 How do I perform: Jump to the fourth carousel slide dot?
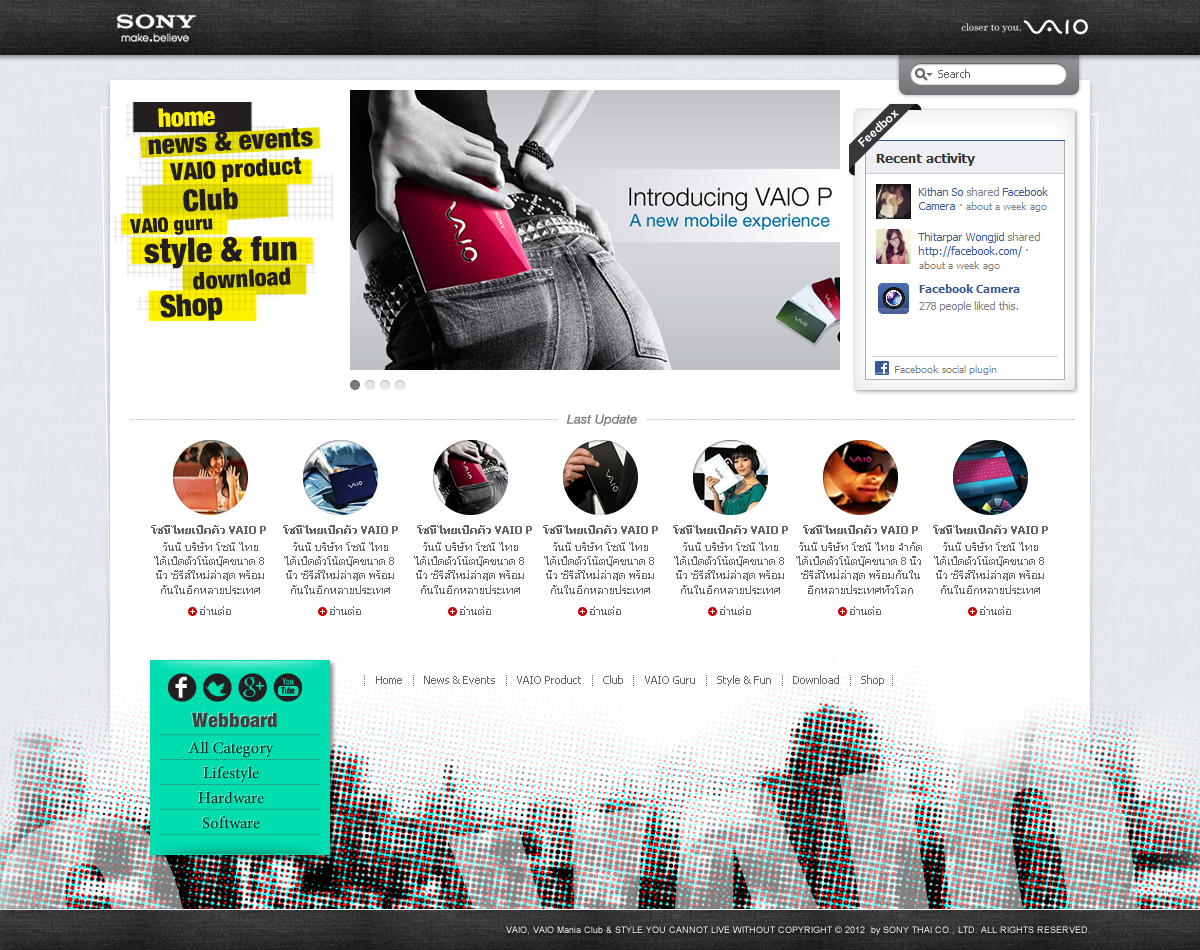[x=400, y=385]
